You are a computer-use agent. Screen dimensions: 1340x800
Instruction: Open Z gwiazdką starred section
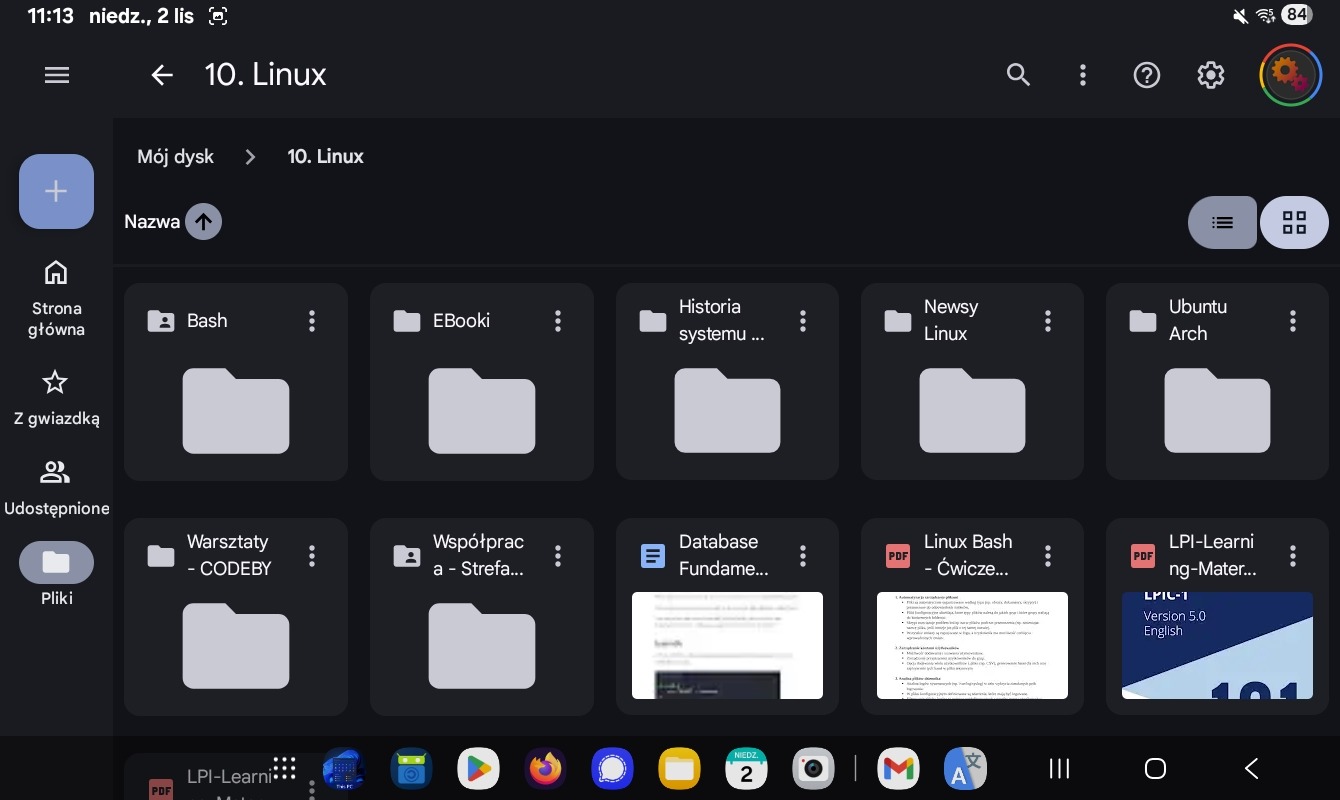click(56, 397)
